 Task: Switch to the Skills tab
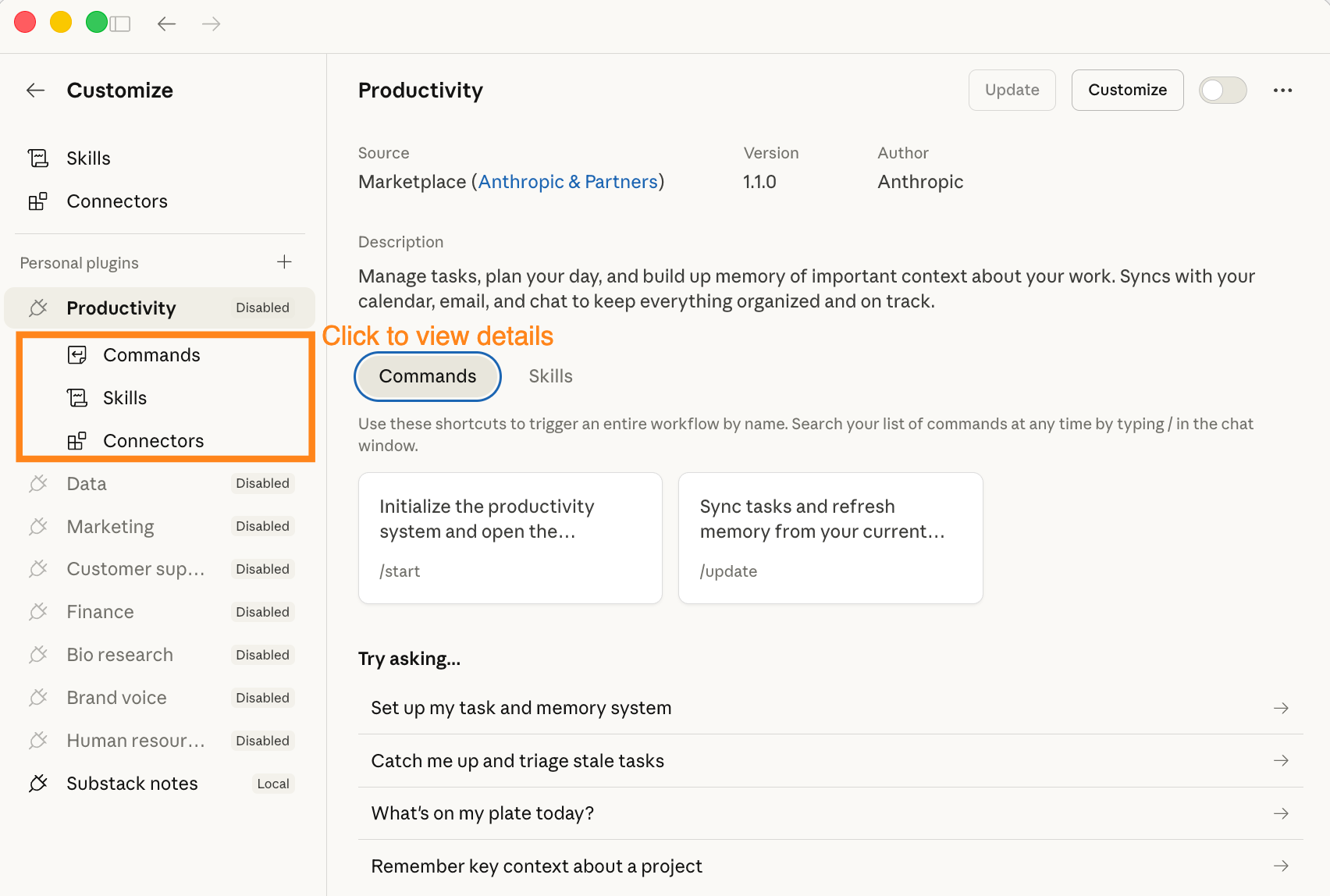click(x=550, y=376)
